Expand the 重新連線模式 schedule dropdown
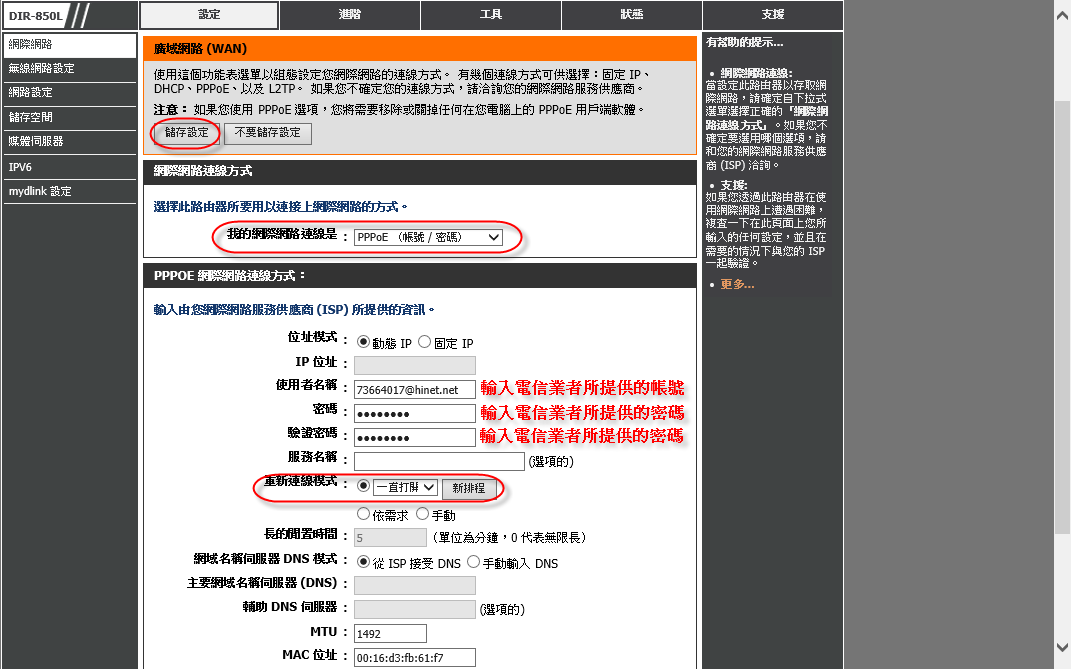Viewport: 1071px width, 669px height. [x=405, y=487]
